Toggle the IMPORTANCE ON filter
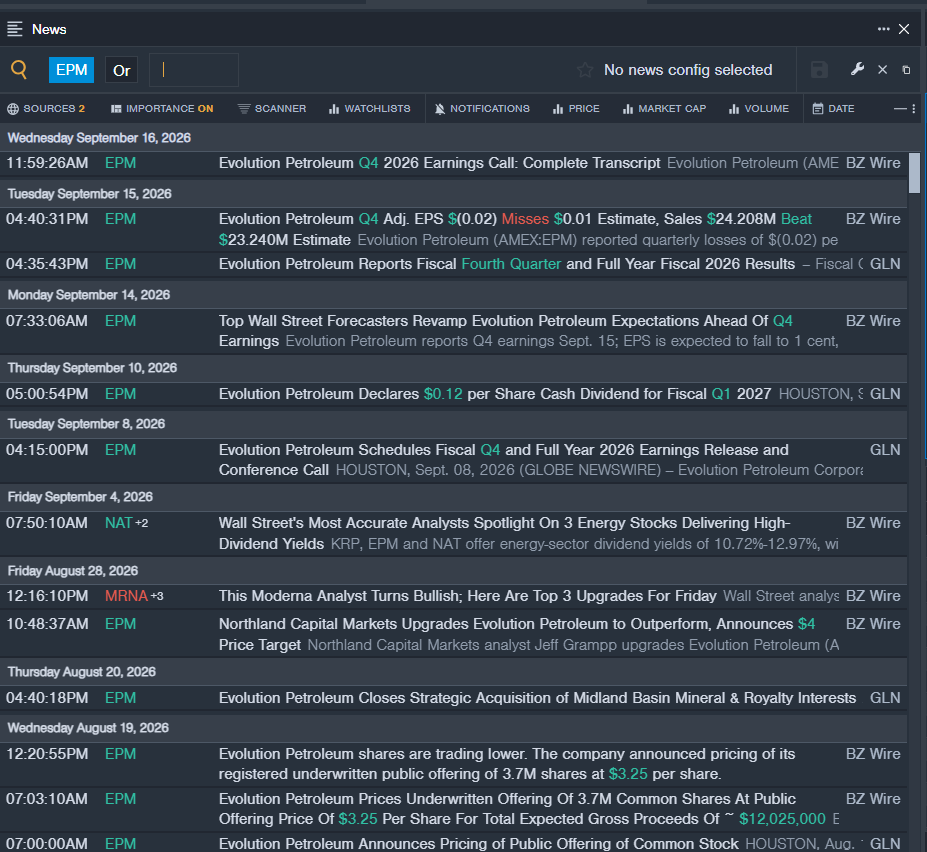Image resolution: width=927 pixels, height=852 pixels. 162,109
